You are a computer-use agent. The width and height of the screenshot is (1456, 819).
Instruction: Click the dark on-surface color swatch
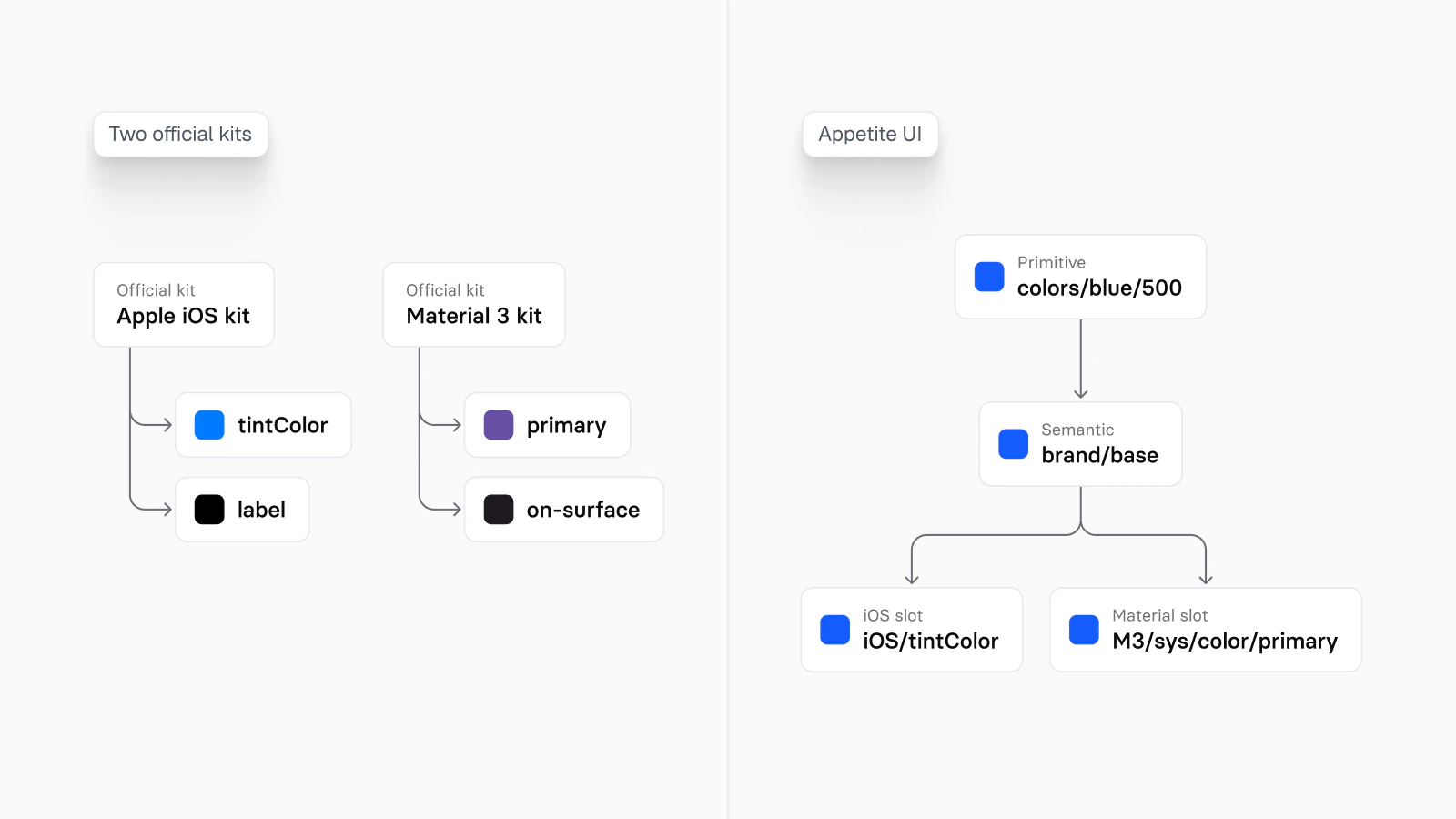coord(499,510)
